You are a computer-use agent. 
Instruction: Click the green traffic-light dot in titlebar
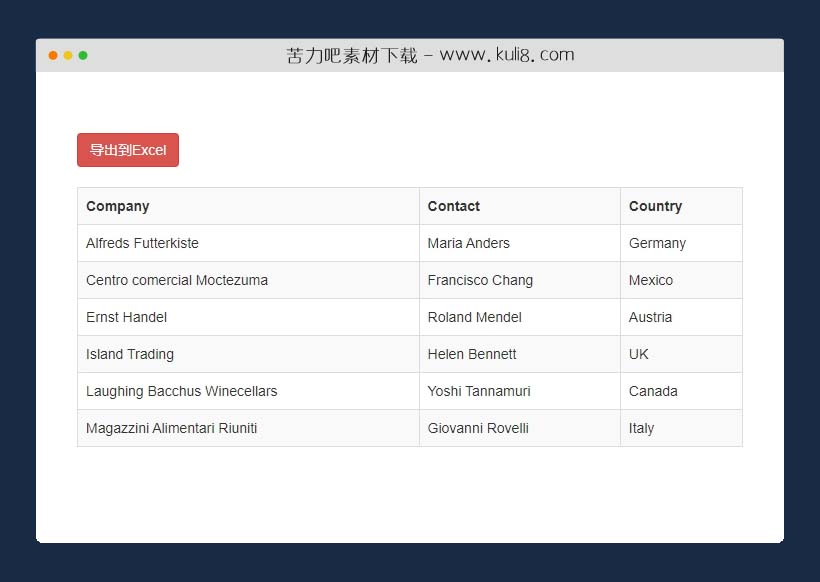coord(83,56)
